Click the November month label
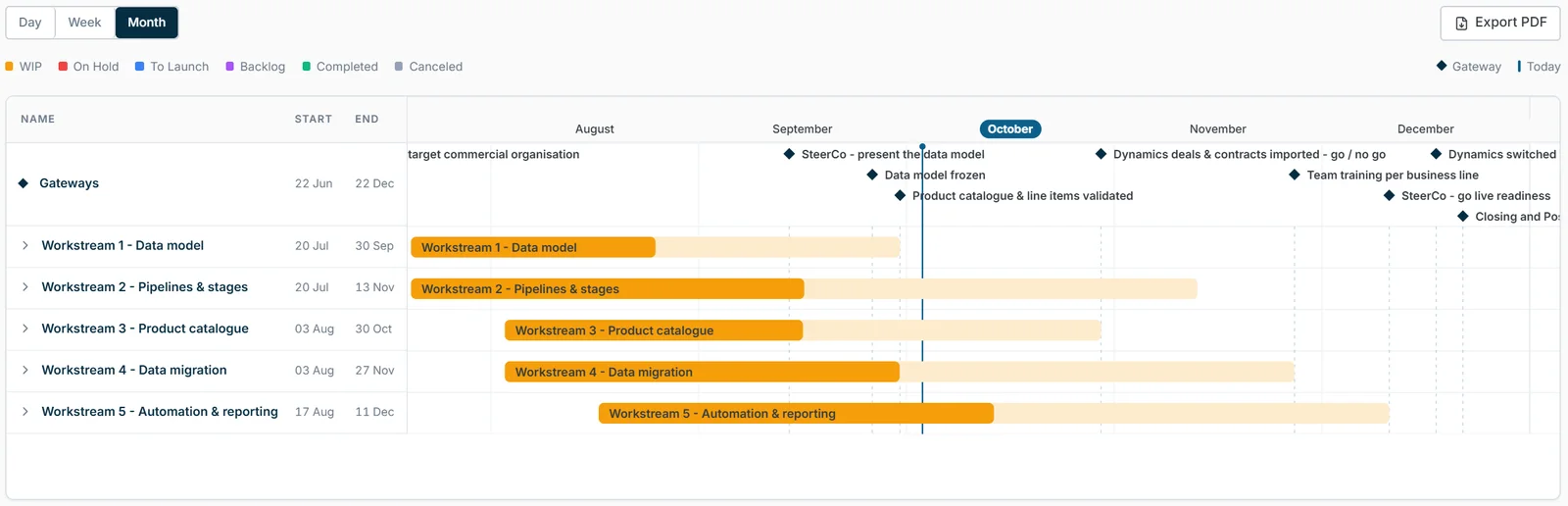The width and height of the screenshot is (1568, 506). click(x=1218, y=129)
